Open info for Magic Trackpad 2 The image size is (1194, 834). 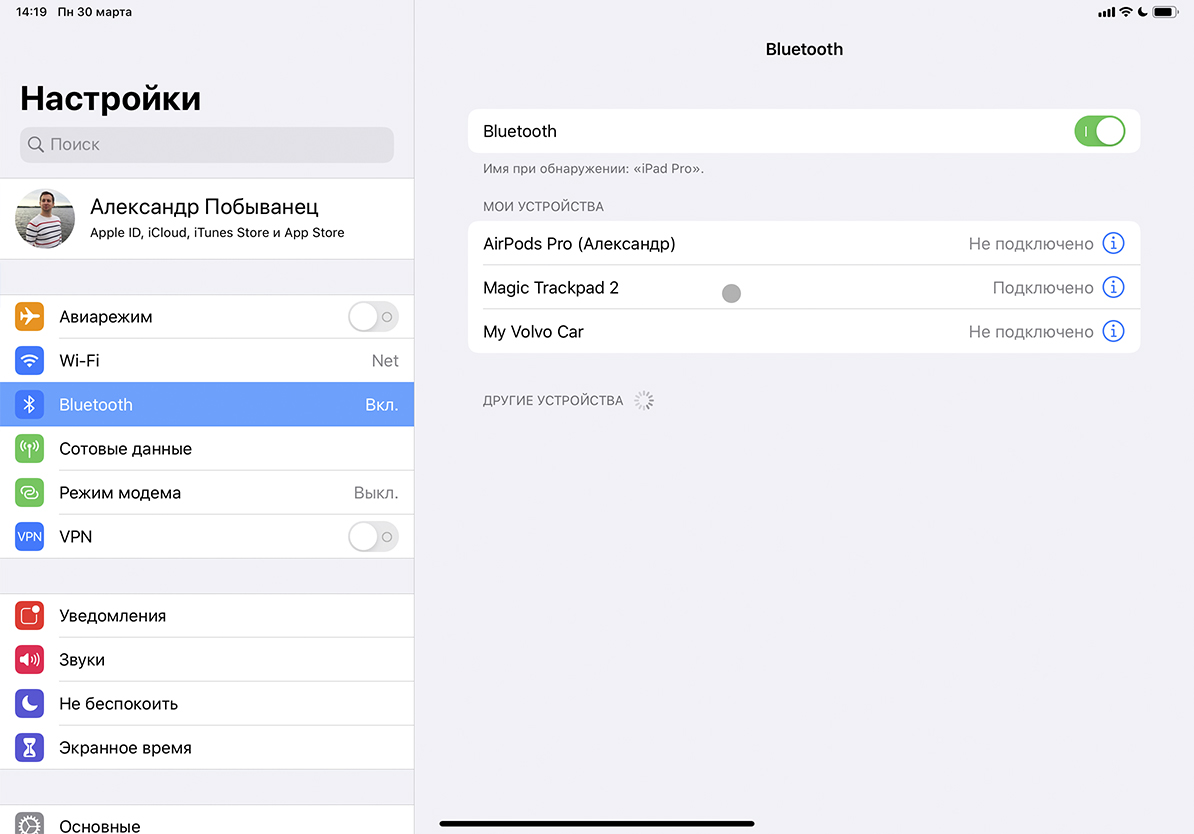(1113, 287)
